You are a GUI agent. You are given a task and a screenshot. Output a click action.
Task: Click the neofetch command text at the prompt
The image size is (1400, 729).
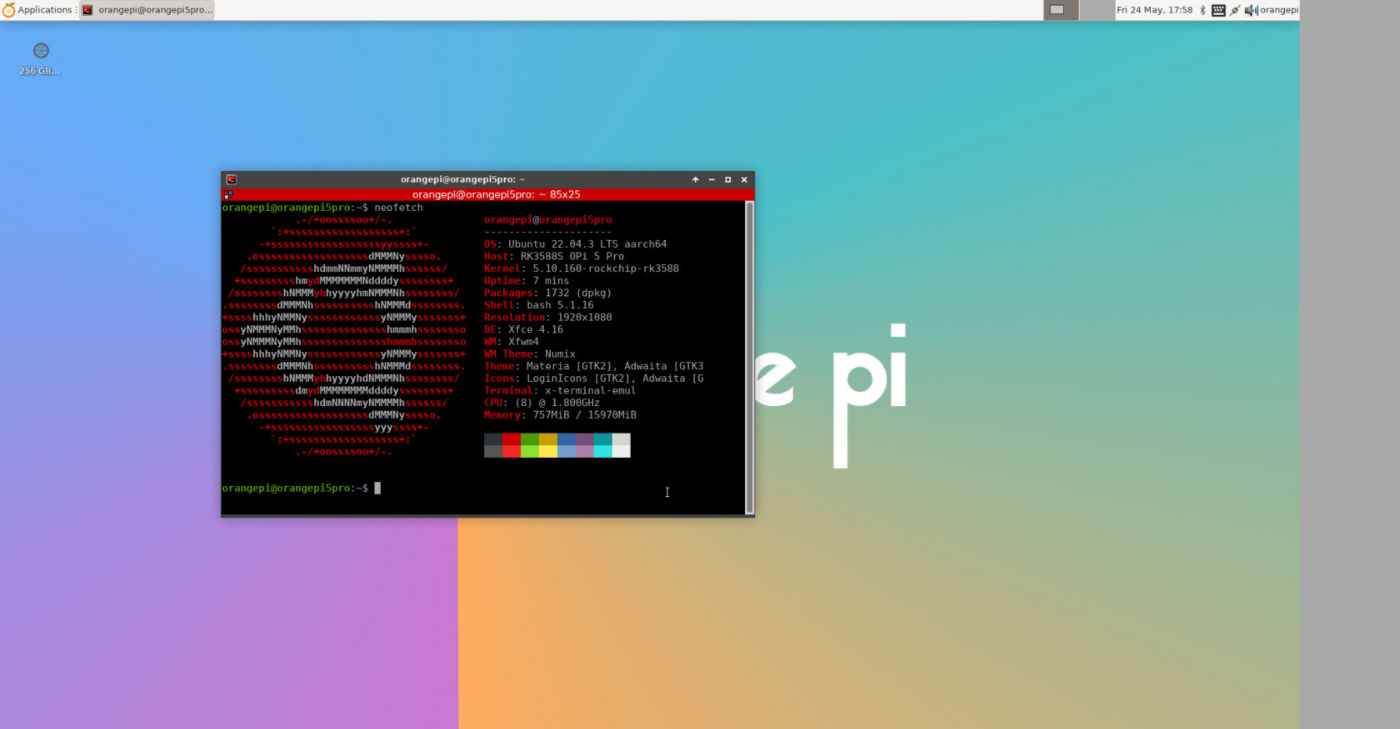399,208
